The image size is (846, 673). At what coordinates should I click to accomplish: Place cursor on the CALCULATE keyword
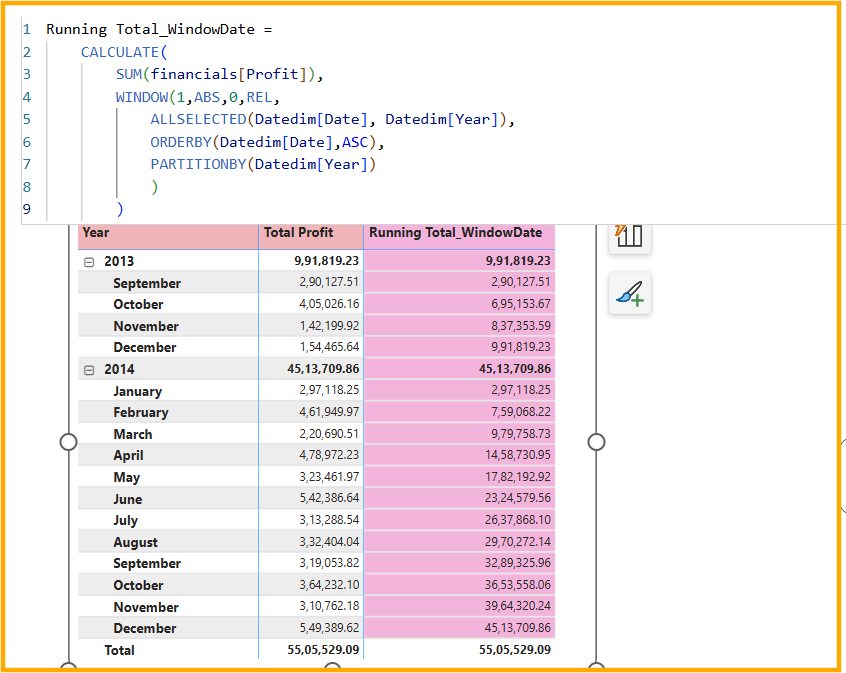pos(121,51)
